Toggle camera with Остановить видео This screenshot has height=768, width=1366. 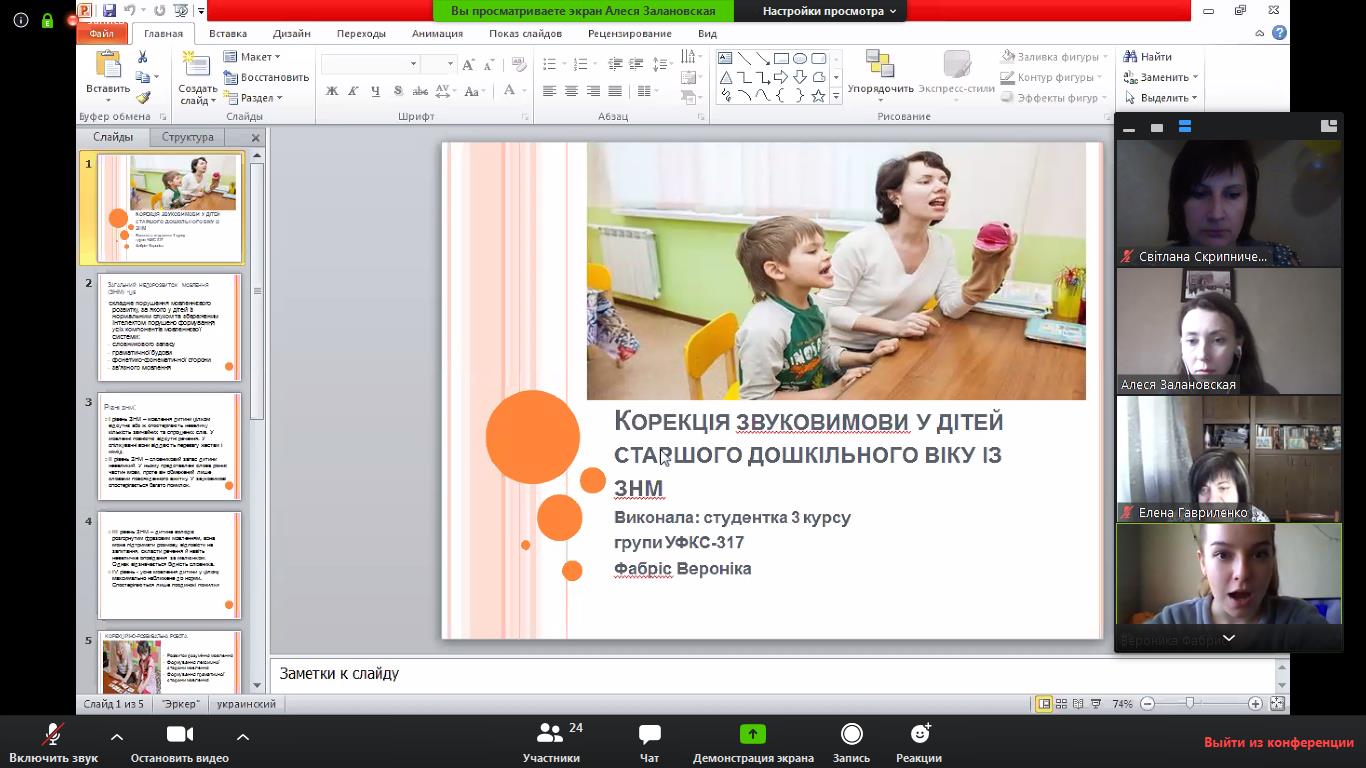(x=179, y=735)
